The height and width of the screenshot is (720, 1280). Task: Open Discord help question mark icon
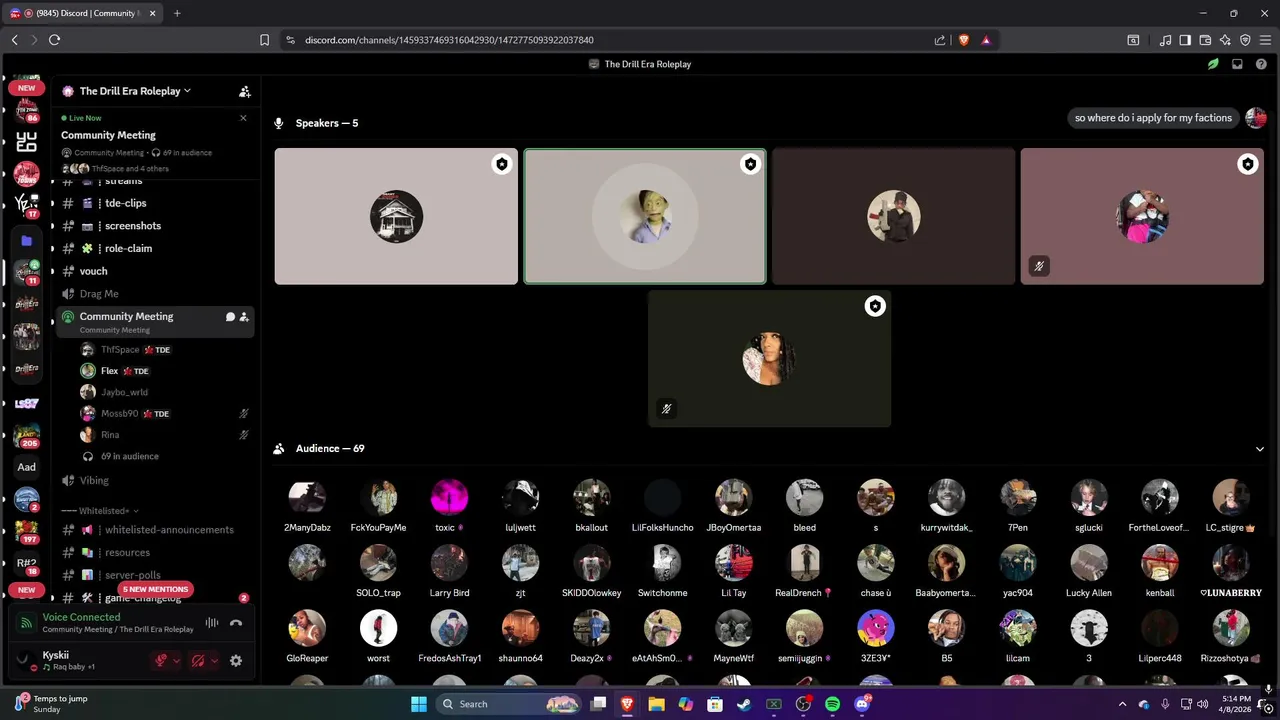pyautogui.click(x=1261, y=64)
